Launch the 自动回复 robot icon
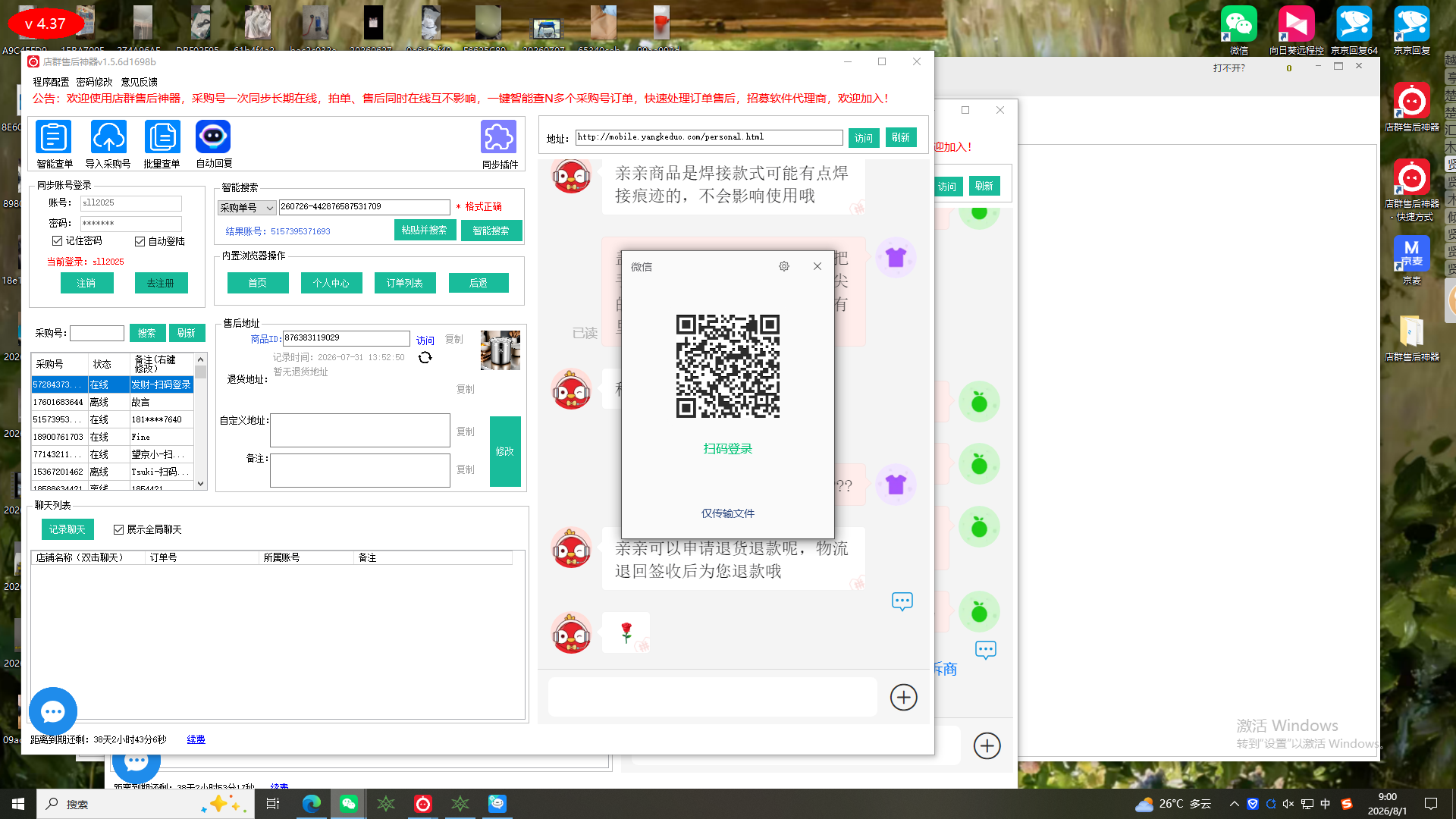The height and width of the screenshot is (819, 1456). tap(213, 137)
